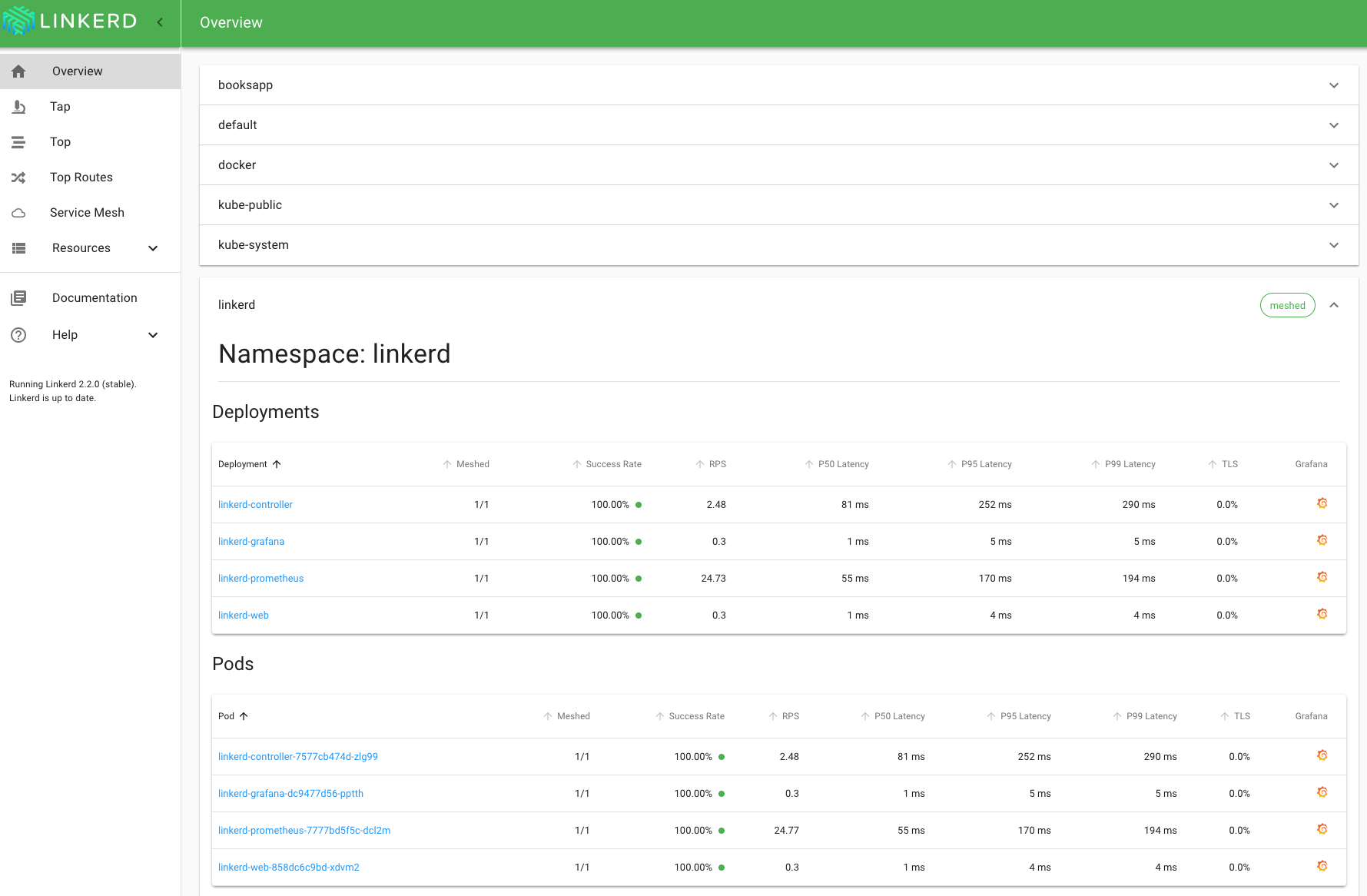Expand the booksapp namespace panel
Viewport: 1367px width, 896px height.
[x=1333, y=85]
